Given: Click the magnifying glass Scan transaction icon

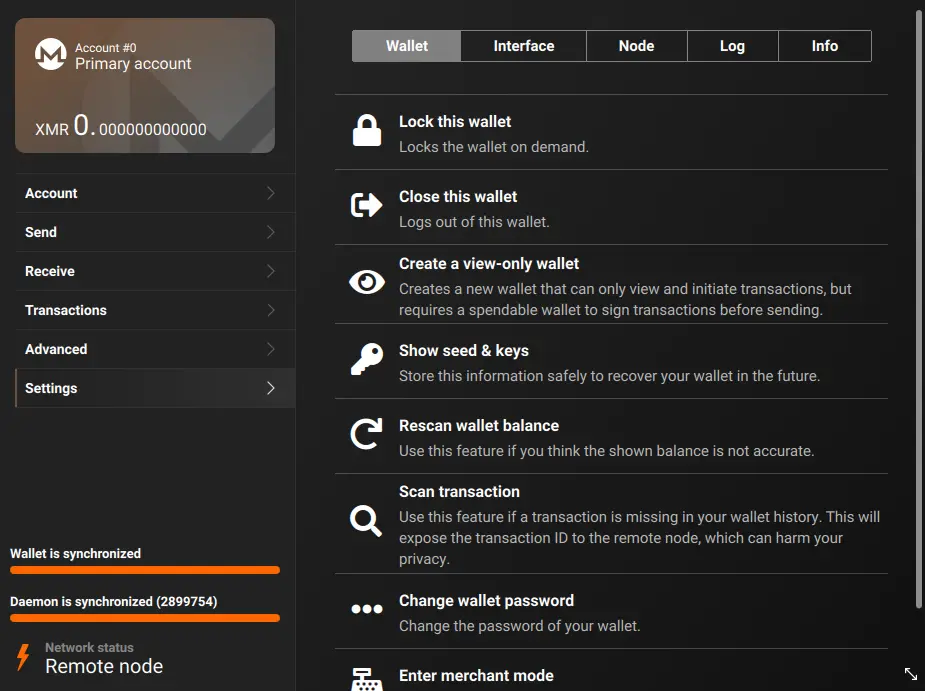Looking at the screenshot, I should tap(366, 521).
